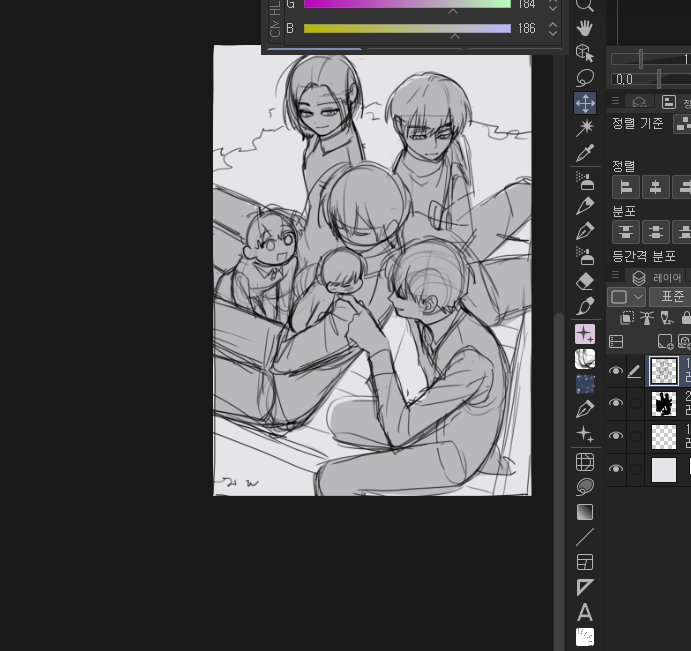The width and height of the screenshot is (691, 651).
Task: Choose the blue starry texture brush tool
Action: (585, 384)
